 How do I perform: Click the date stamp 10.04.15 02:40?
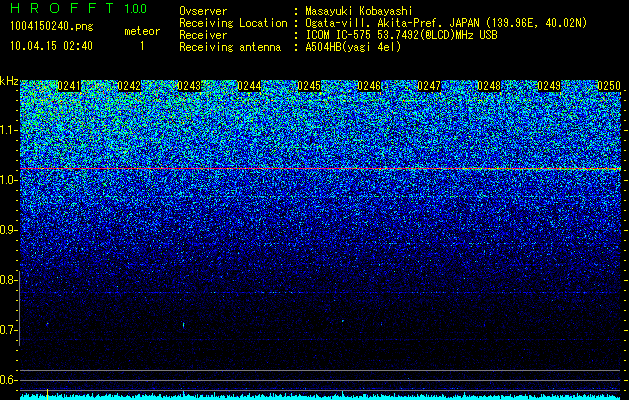[51, 46]
